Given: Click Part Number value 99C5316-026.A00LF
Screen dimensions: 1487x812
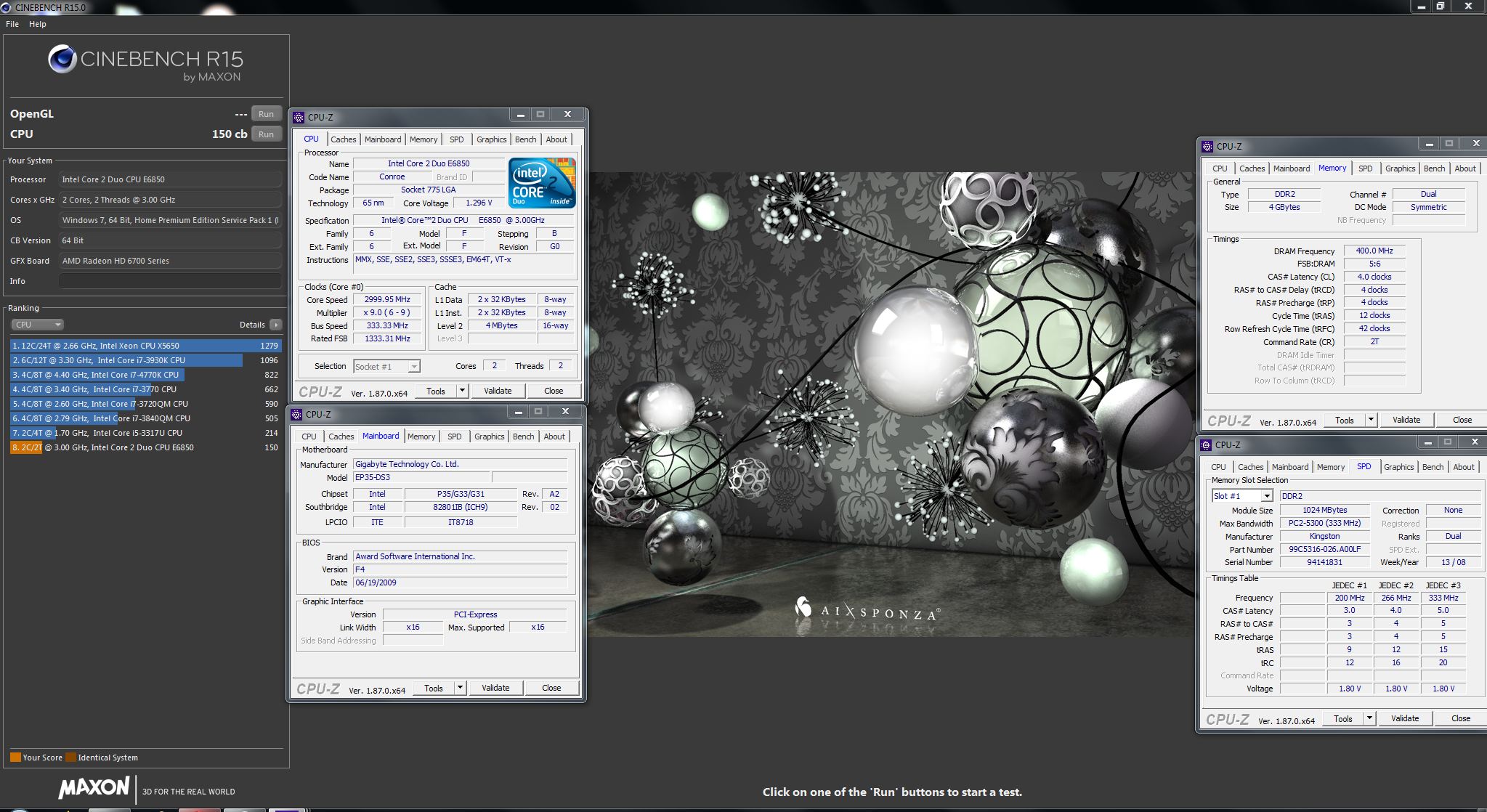Looking at the screenshot, I should pos(1324,549).
